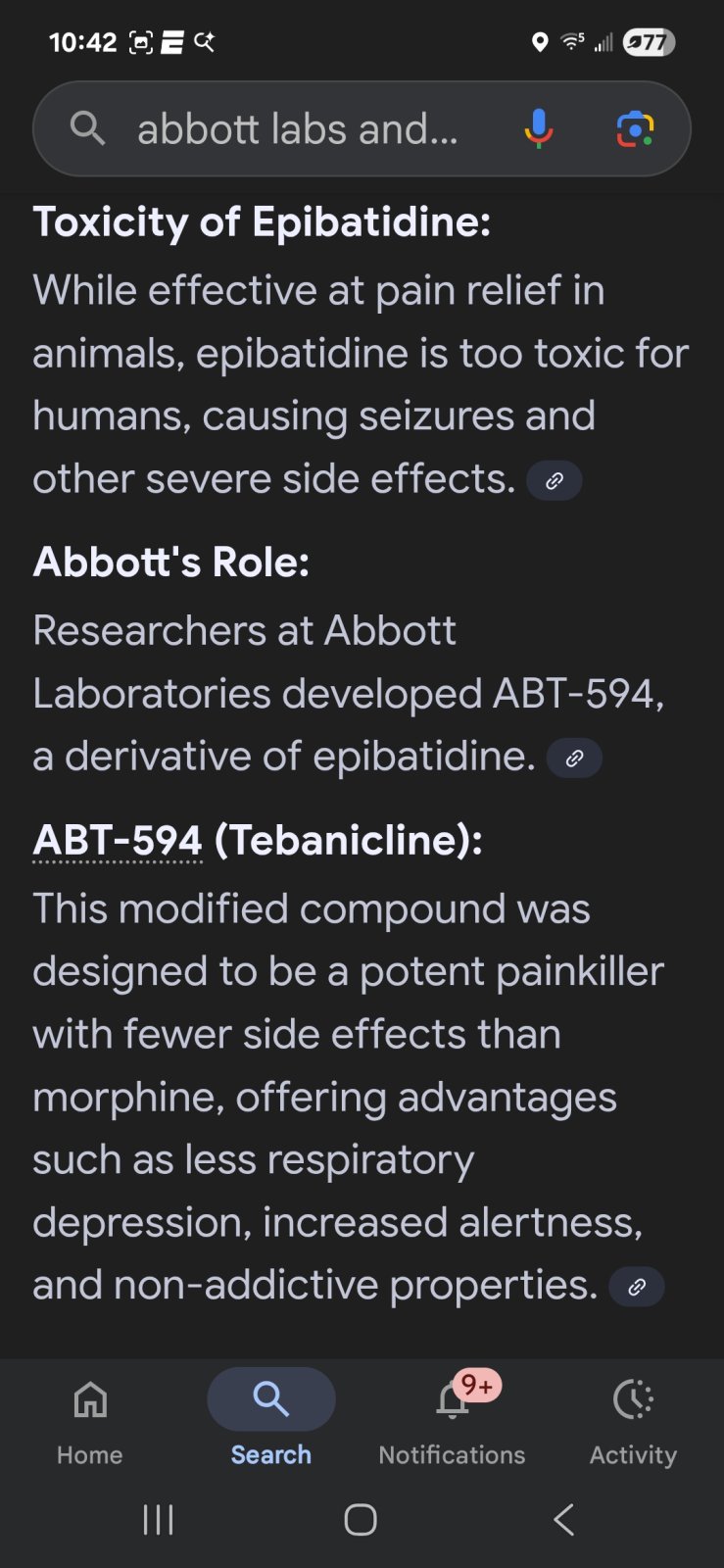Tap Android back navigation arrow
This screenshot has width=724, height=1568.
point(563,1520)
